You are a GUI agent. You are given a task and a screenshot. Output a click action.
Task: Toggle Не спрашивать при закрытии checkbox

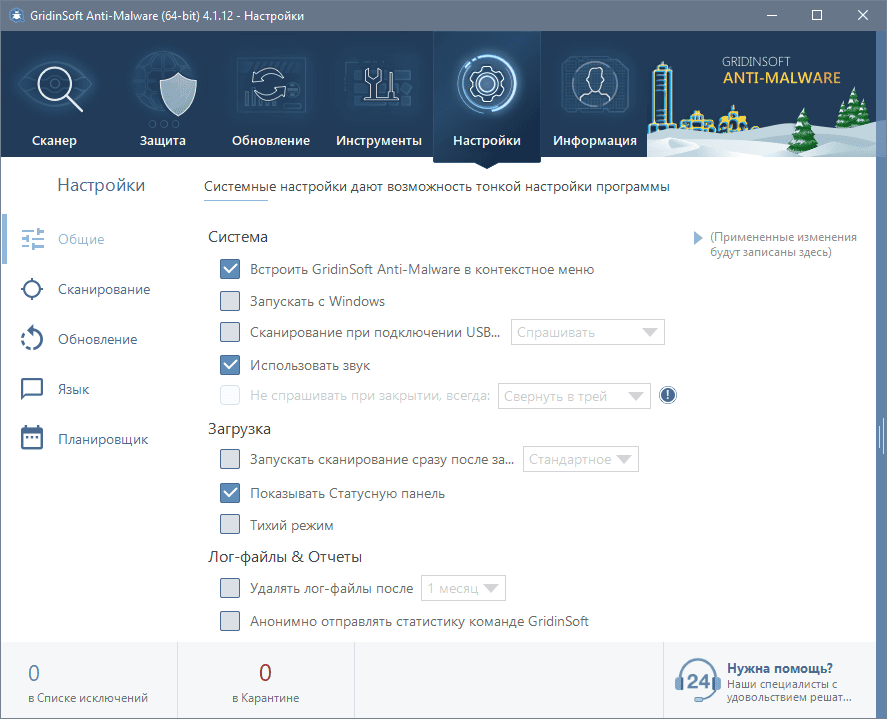point(230,395)
